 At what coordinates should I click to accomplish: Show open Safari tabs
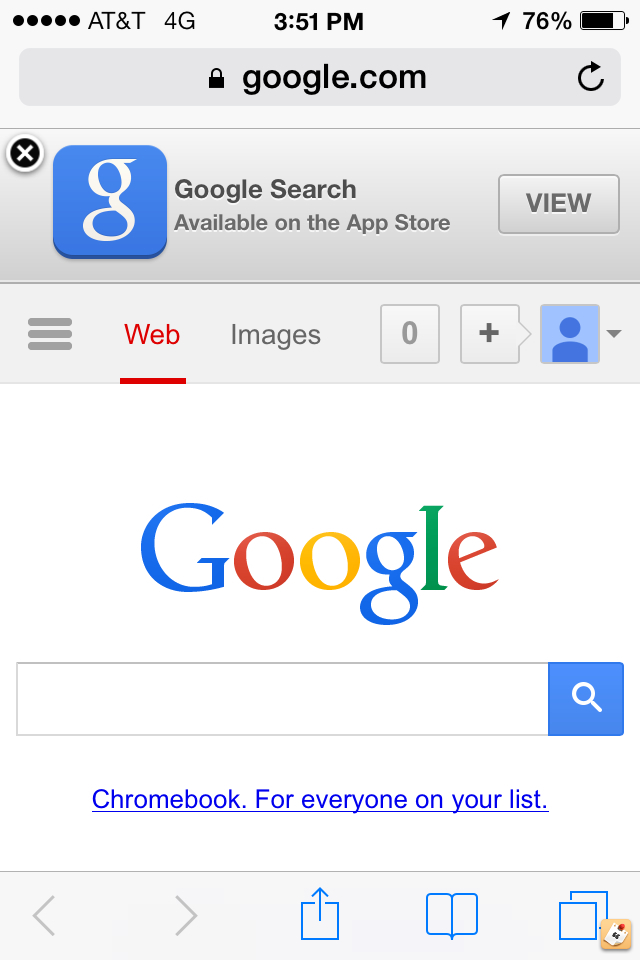pyautogui.click(x=583, y=915)
